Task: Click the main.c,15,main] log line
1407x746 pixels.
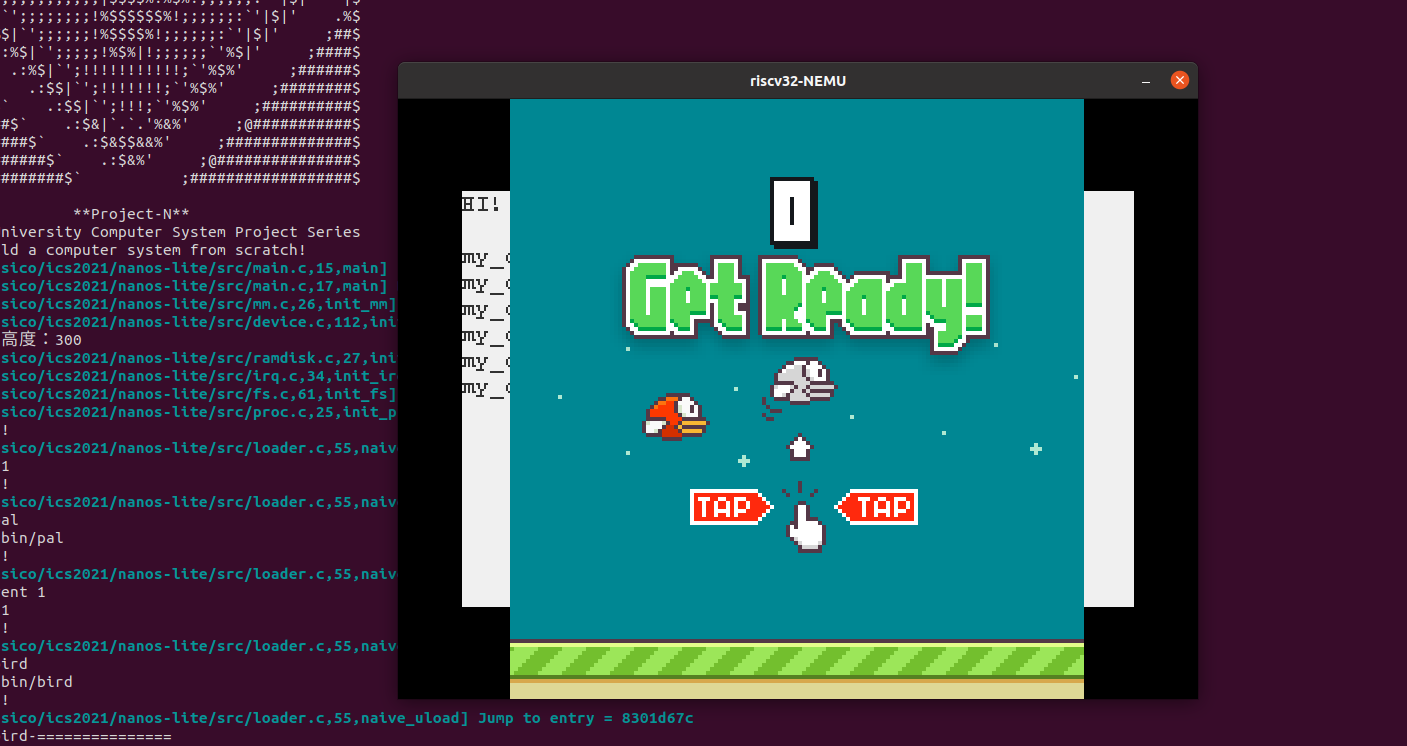Action: coord(194,268)
